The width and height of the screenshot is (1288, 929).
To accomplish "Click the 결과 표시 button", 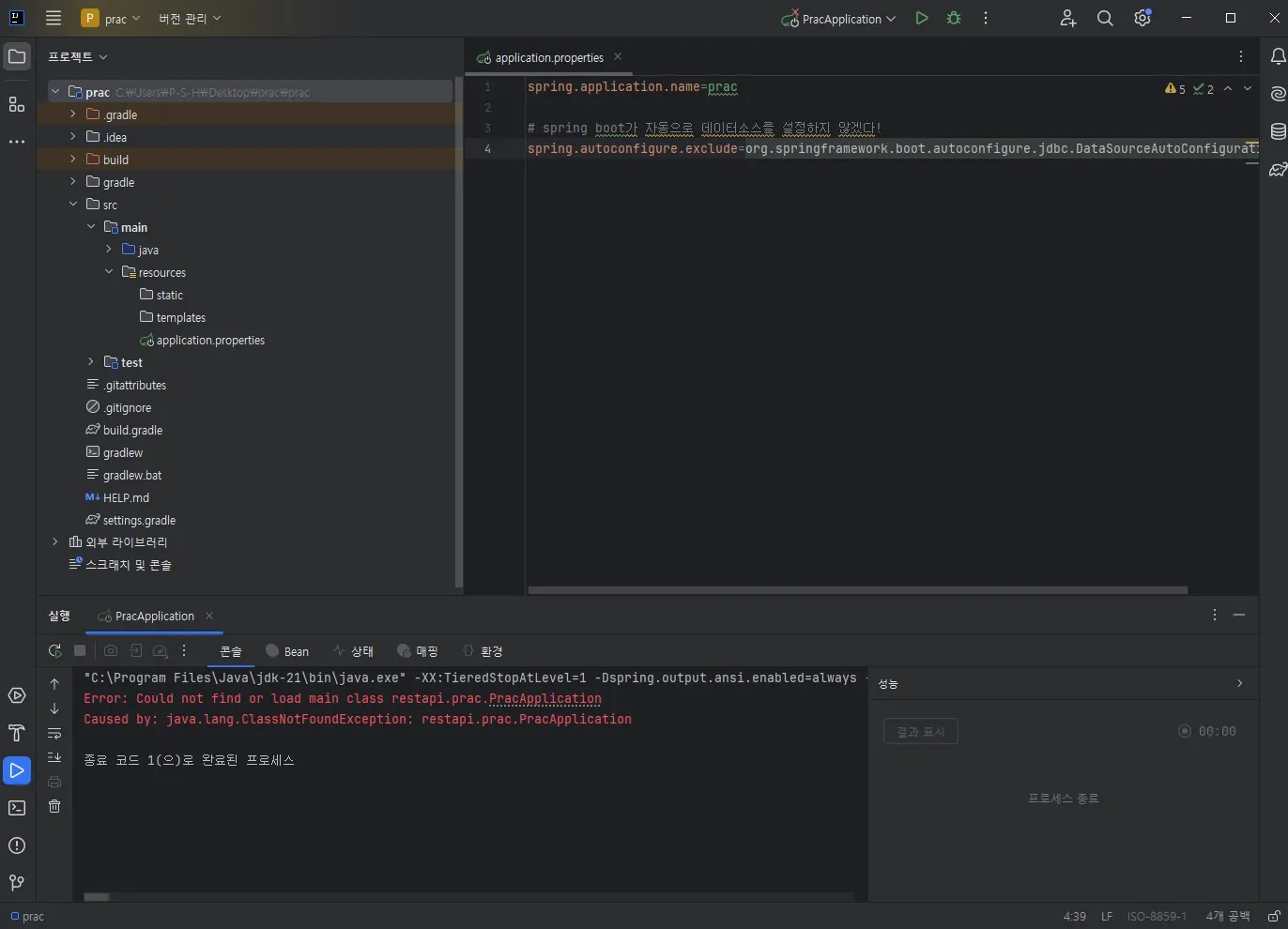I will (921, 731).
